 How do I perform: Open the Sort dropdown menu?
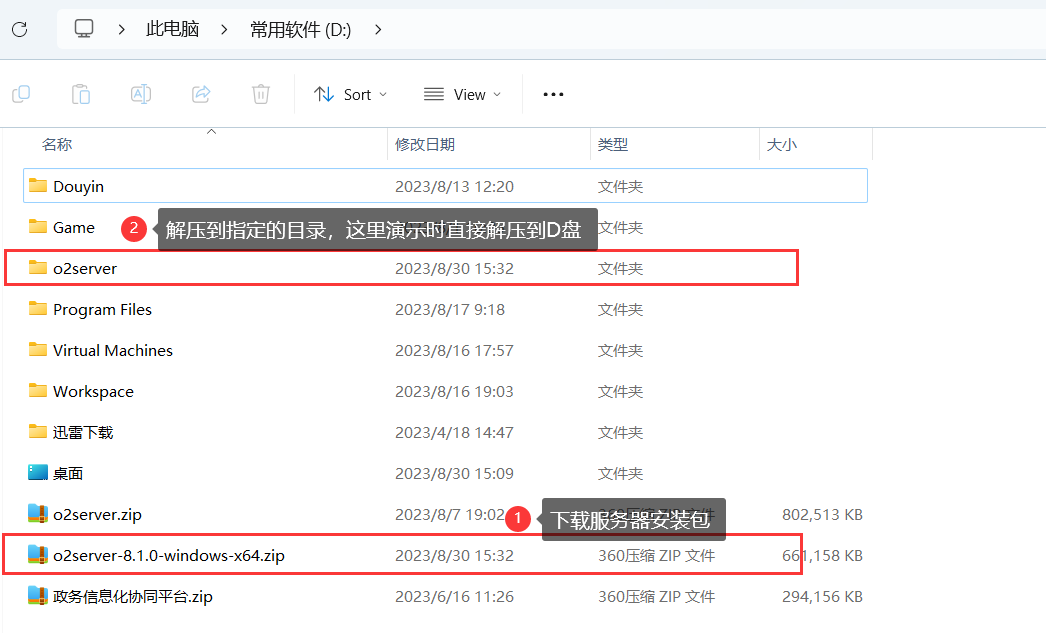350,95
